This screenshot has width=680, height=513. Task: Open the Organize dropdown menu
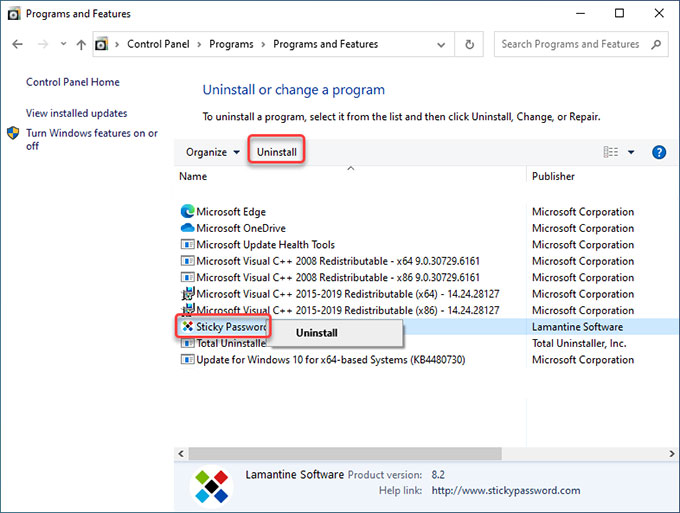tap(212, 152)
